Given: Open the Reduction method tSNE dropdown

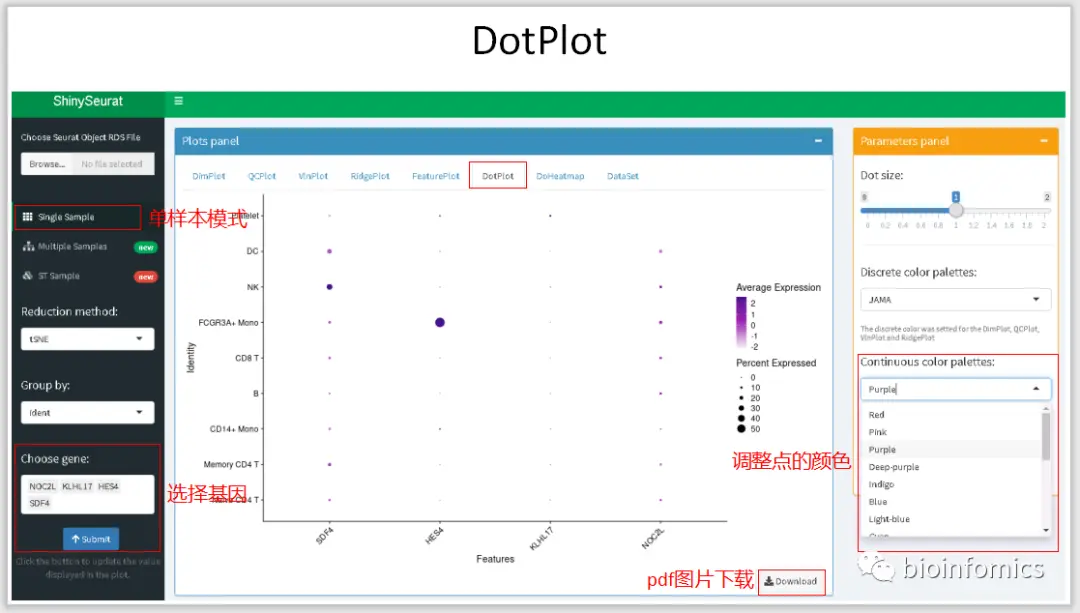Looking at the screenshot, I should (x=87, y=339).
